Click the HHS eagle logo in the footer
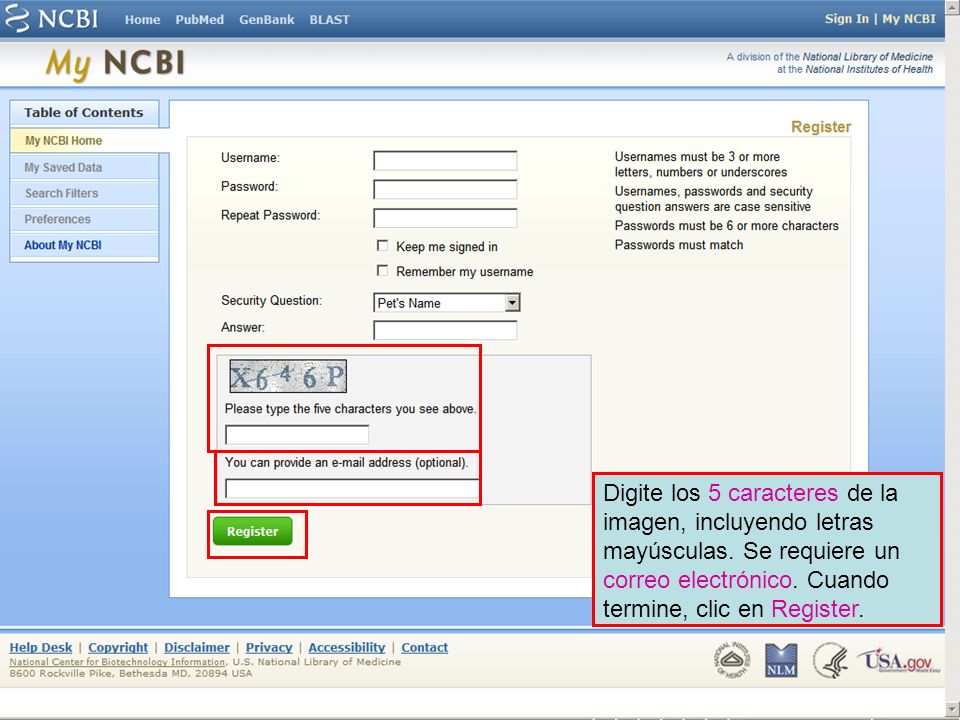Image resolution: width=960 pixels, height=720 pixels. pos(831,661)
